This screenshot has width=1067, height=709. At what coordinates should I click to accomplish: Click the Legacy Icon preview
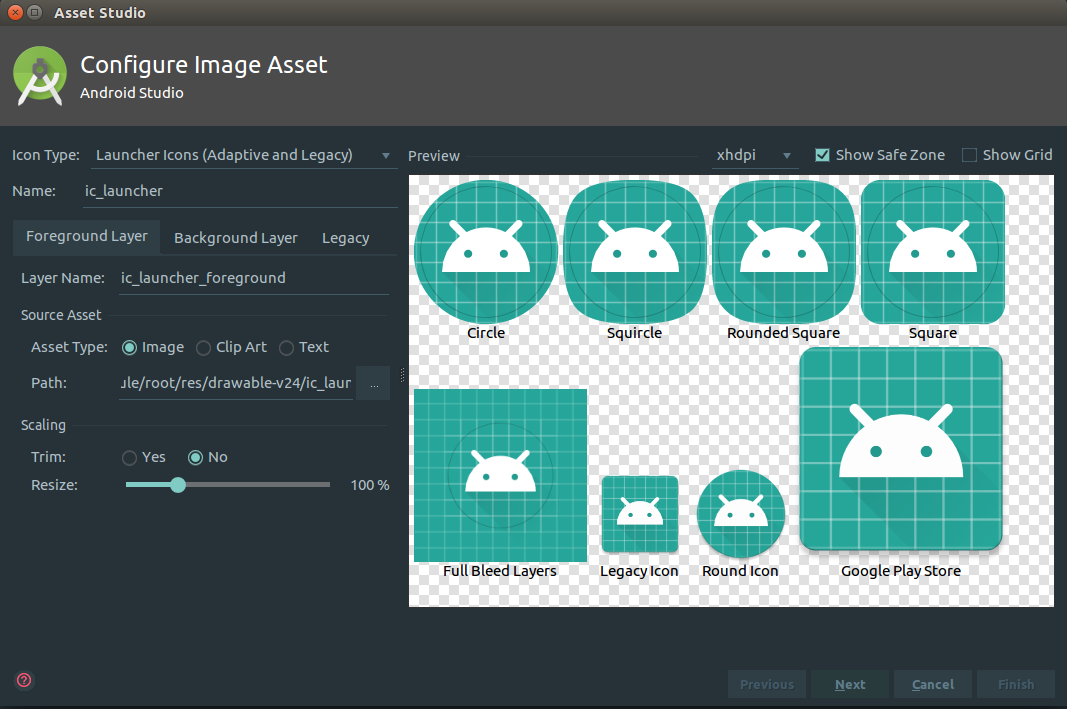(640, 514)
